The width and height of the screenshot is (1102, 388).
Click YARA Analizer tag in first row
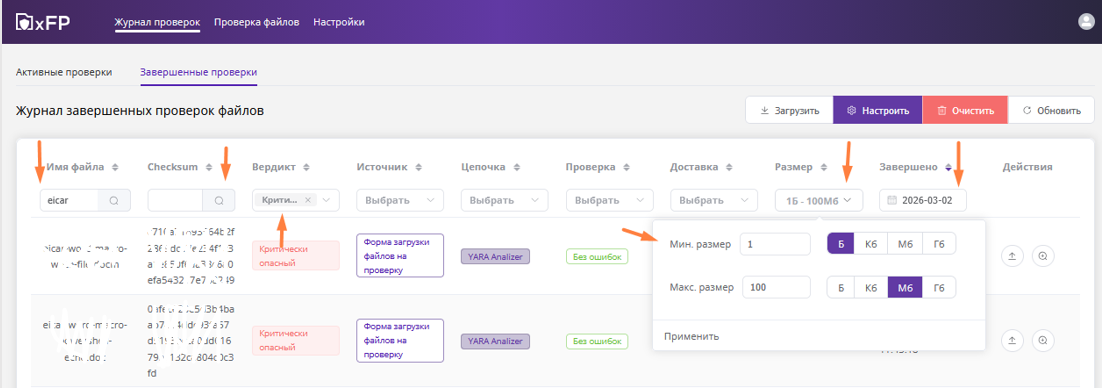(x=495, y=257)
